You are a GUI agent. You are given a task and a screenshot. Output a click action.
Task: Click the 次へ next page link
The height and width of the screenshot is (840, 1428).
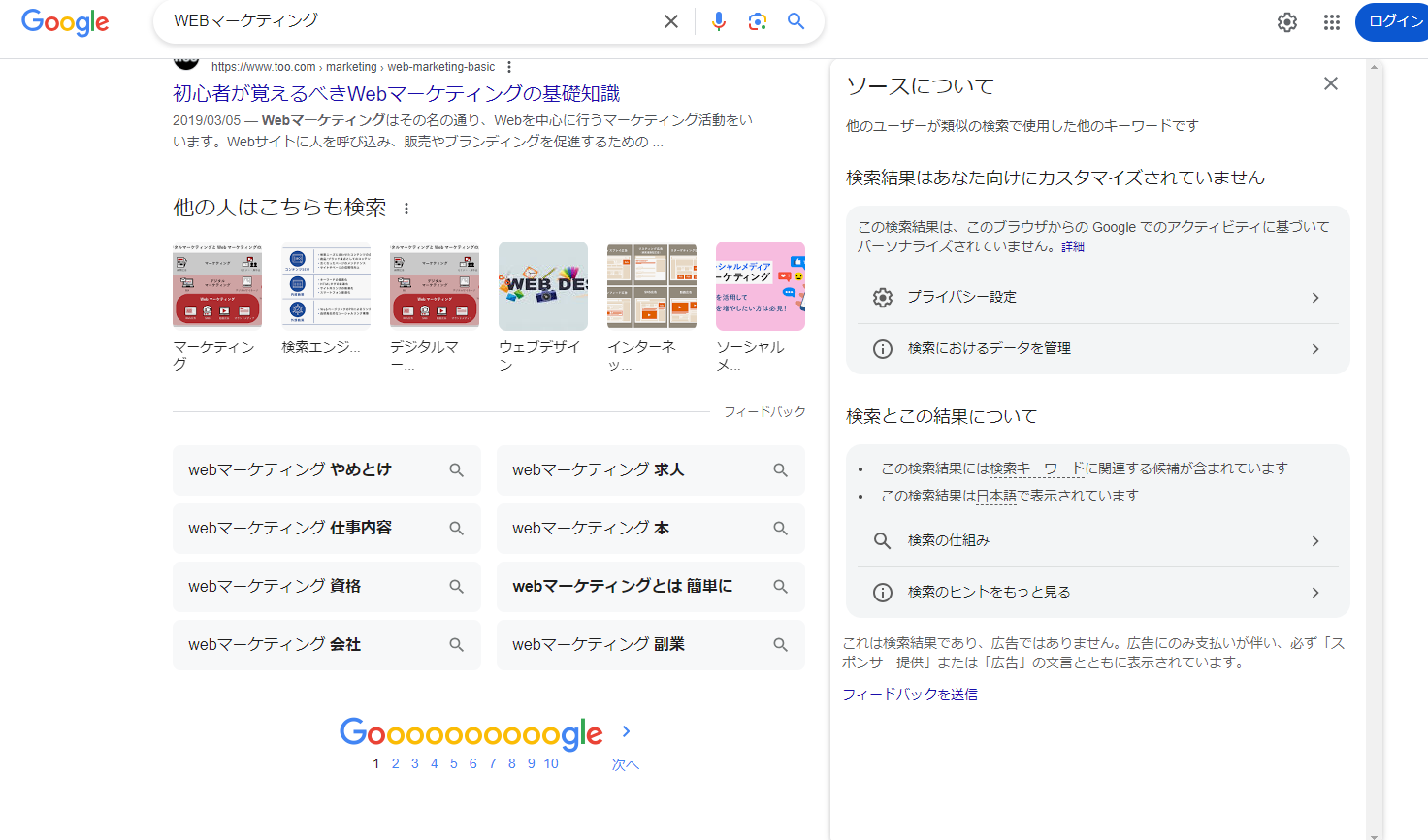(626, 764)
